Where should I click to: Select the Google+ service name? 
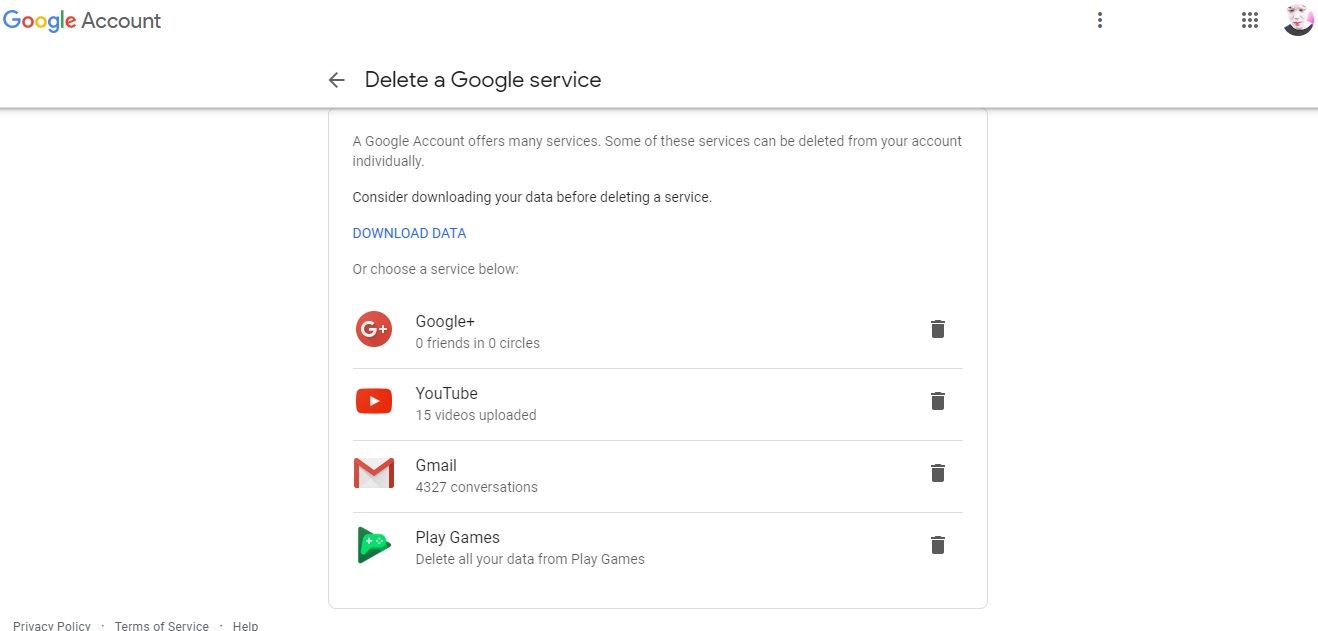(445, 321)
